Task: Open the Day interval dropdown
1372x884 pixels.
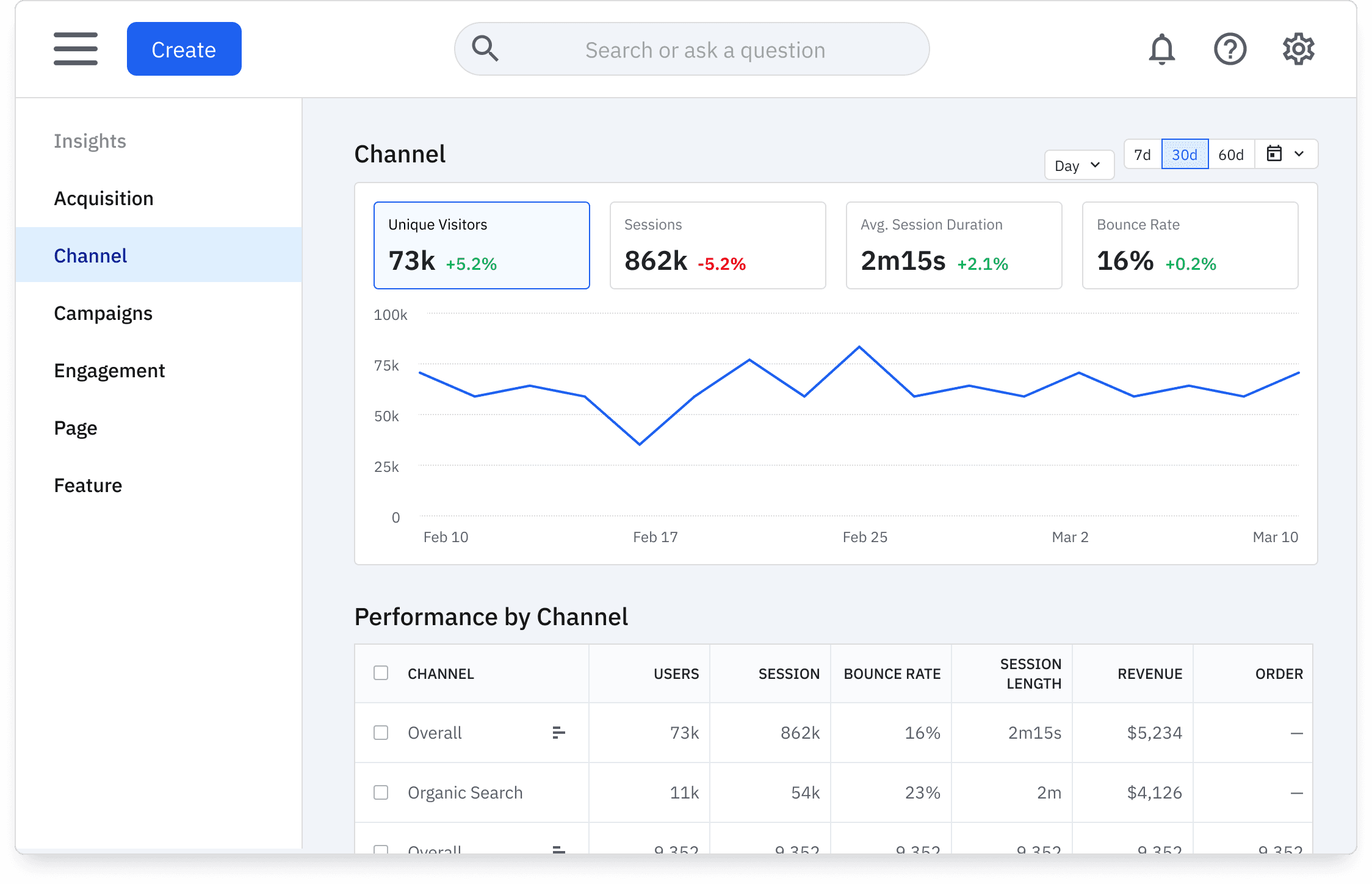Action: [1078, 164]
